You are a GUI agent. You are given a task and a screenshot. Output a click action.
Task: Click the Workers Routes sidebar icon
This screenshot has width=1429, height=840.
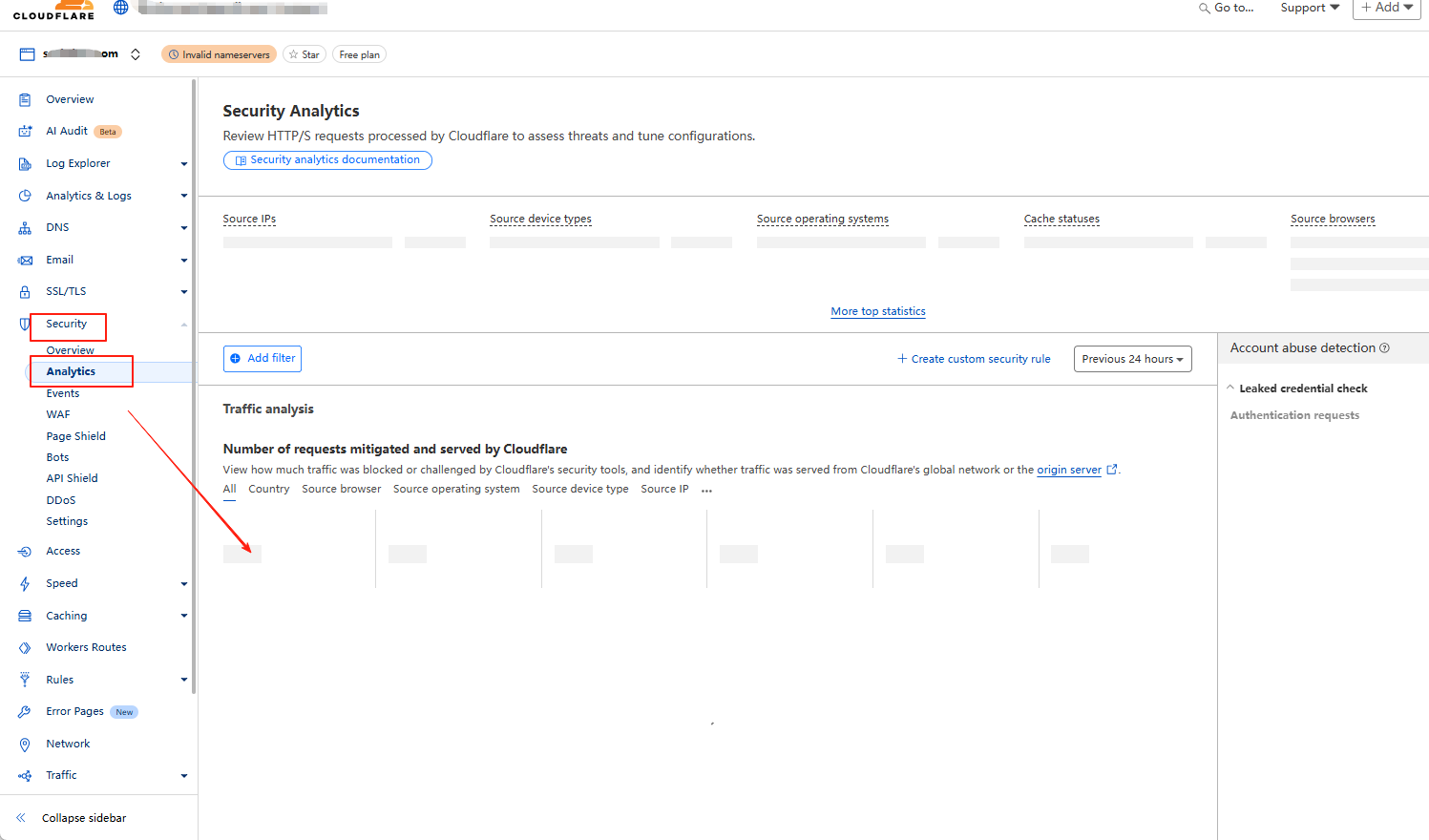click(x=26, y=646)
